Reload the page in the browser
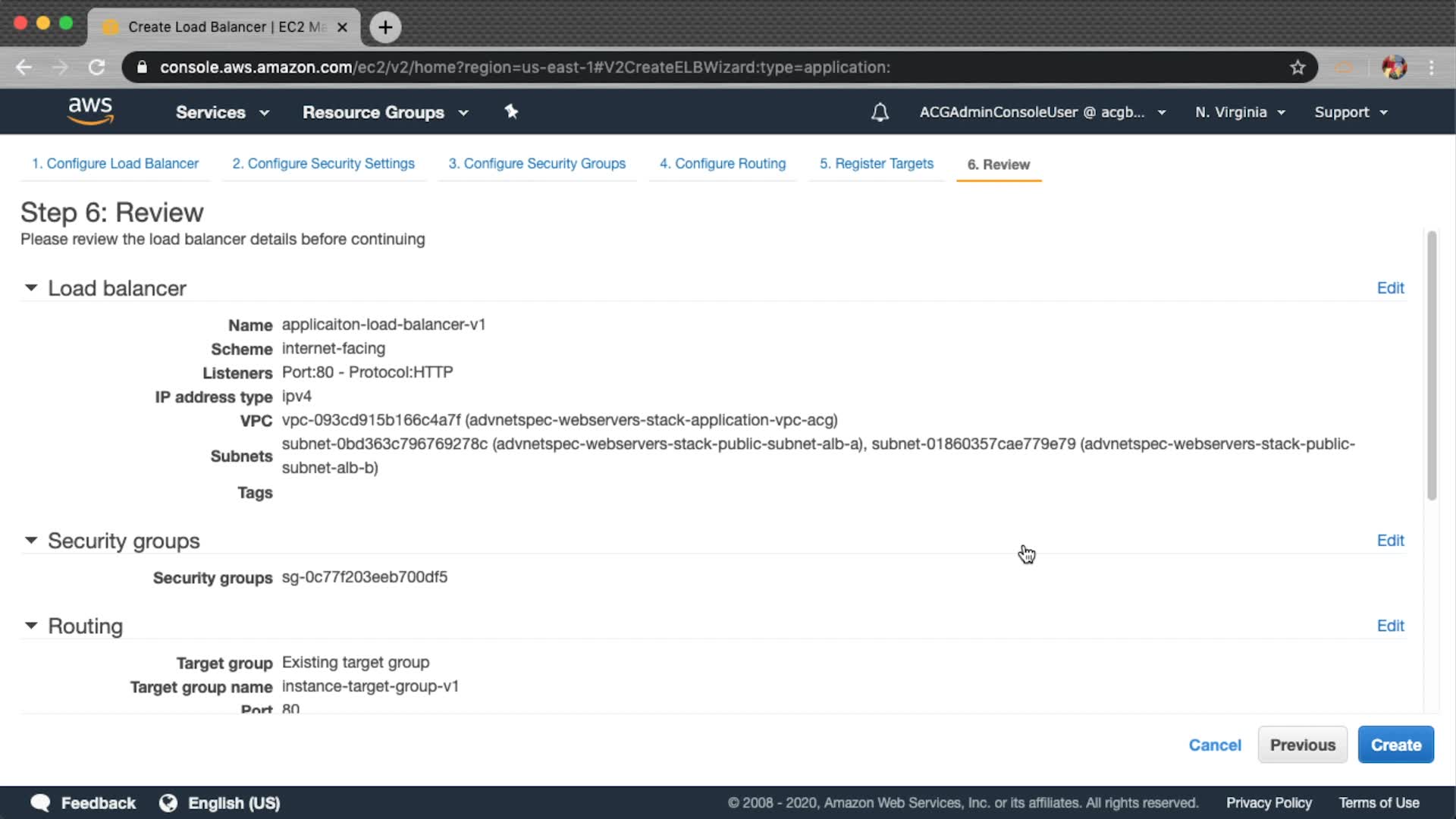 [x=96, y=67]
